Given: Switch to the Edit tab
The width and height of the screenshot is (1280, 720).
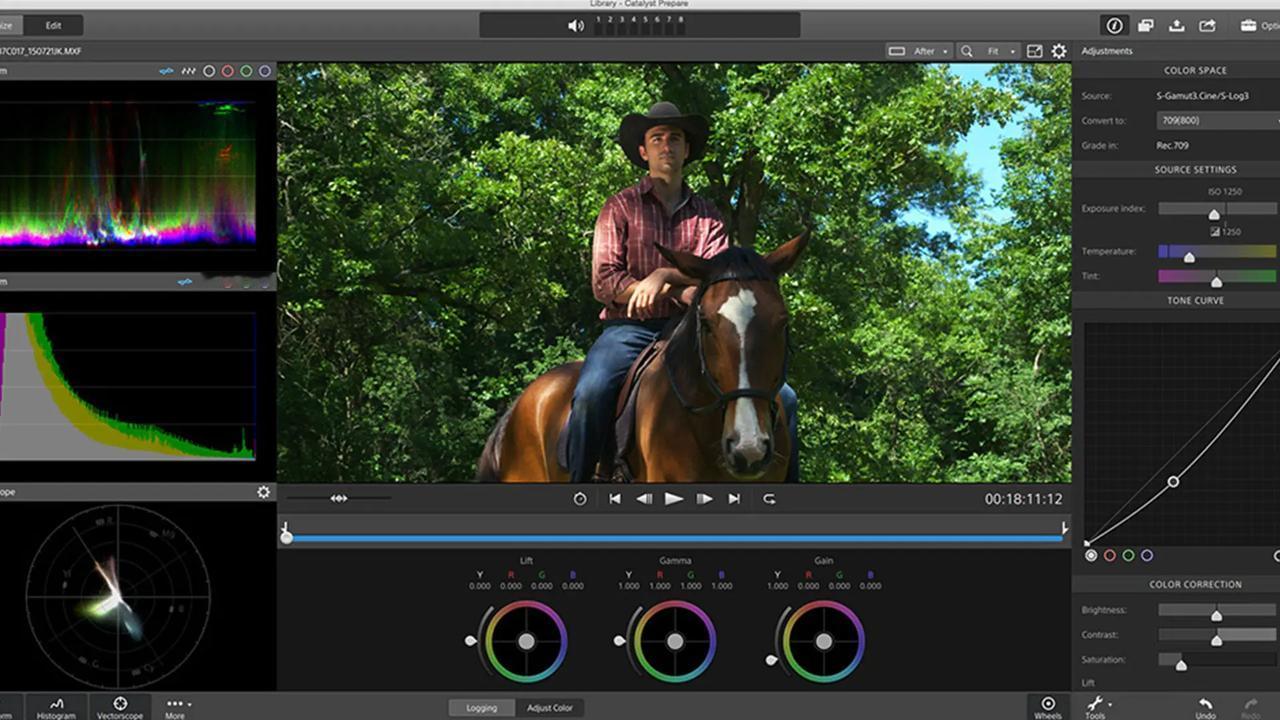Looking at the screenshot, I should pyautogui.click(x=53, y=26).
